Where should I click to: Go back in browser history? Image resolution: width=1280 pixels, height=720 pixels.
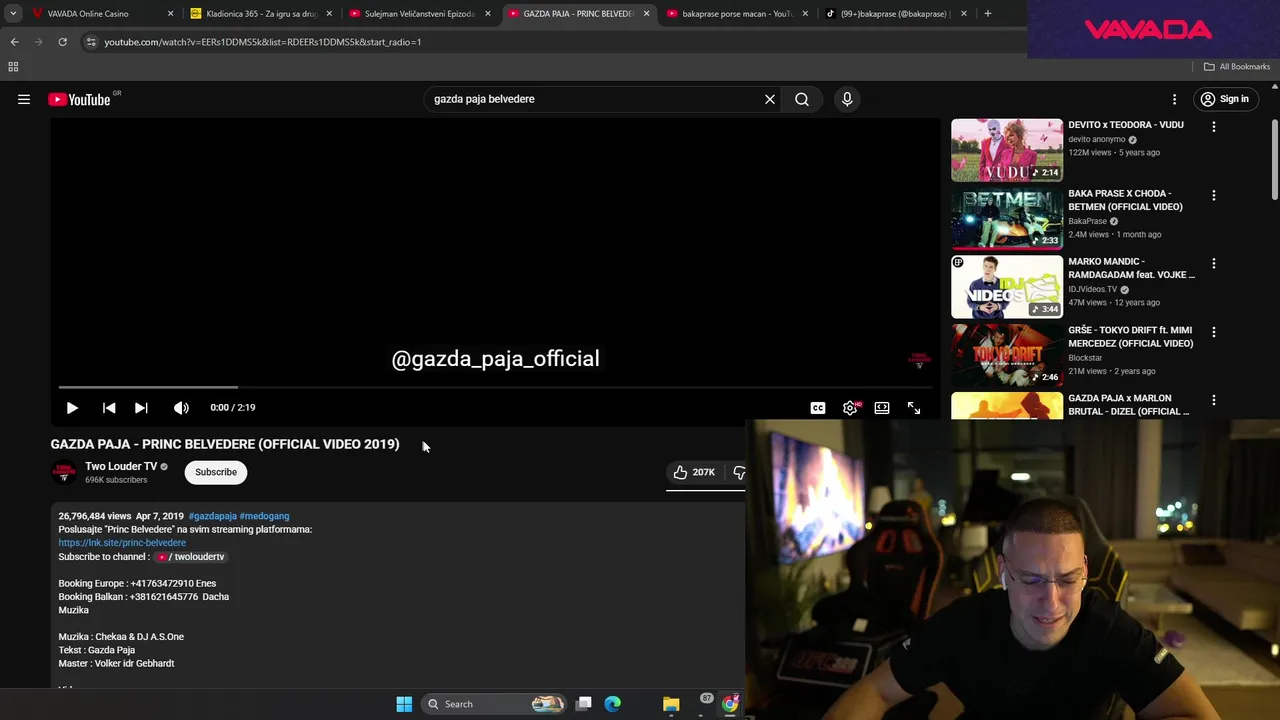[14, 42]
